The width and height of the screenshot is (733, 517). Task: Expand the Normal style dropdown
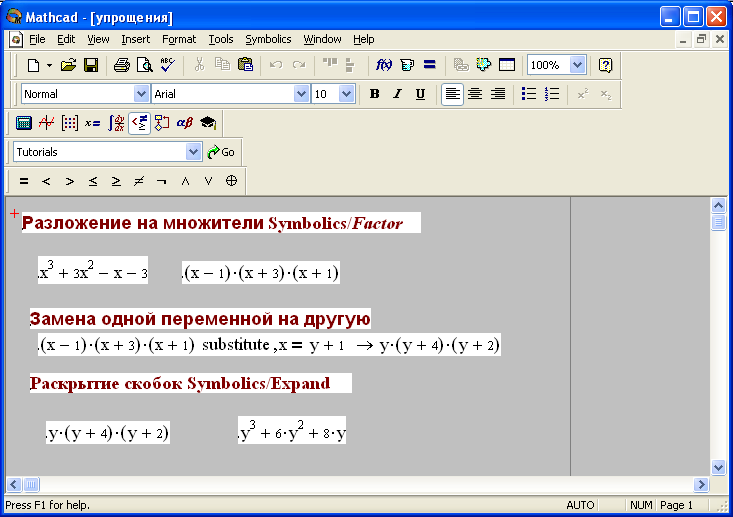coord(141,94)
